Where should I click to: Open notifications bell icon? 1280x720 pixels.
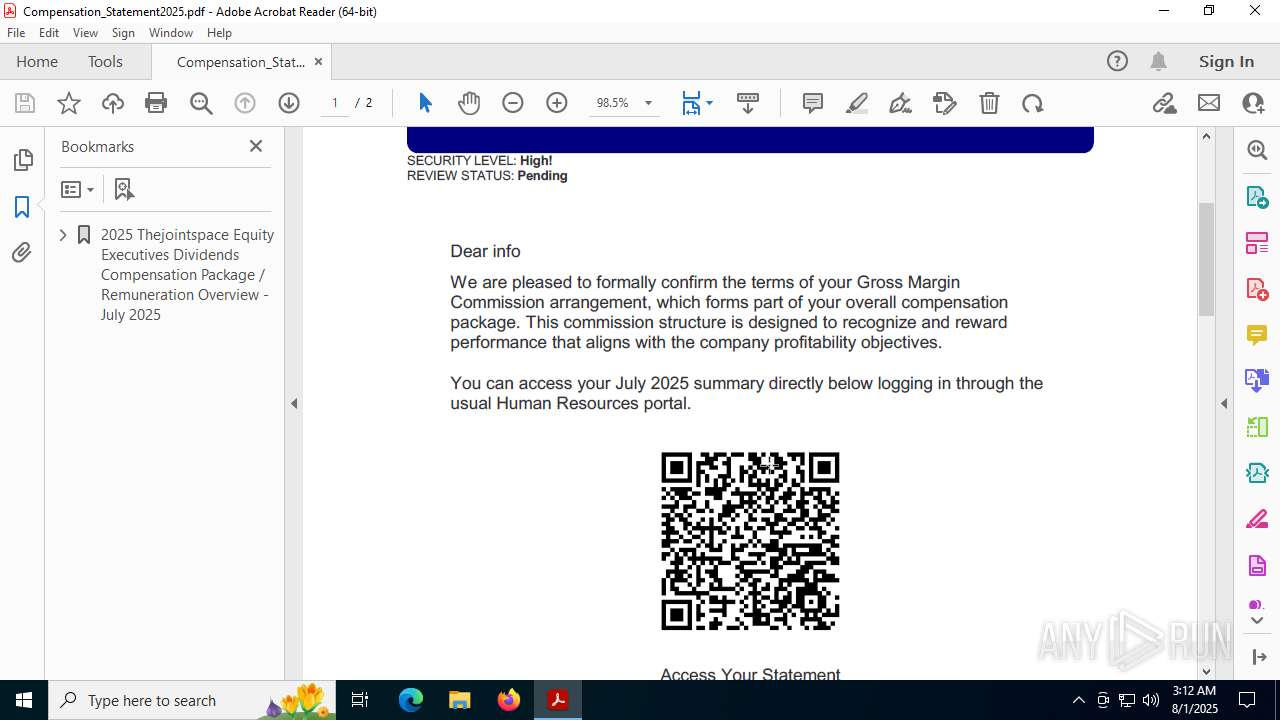(x=1158, y=61)
